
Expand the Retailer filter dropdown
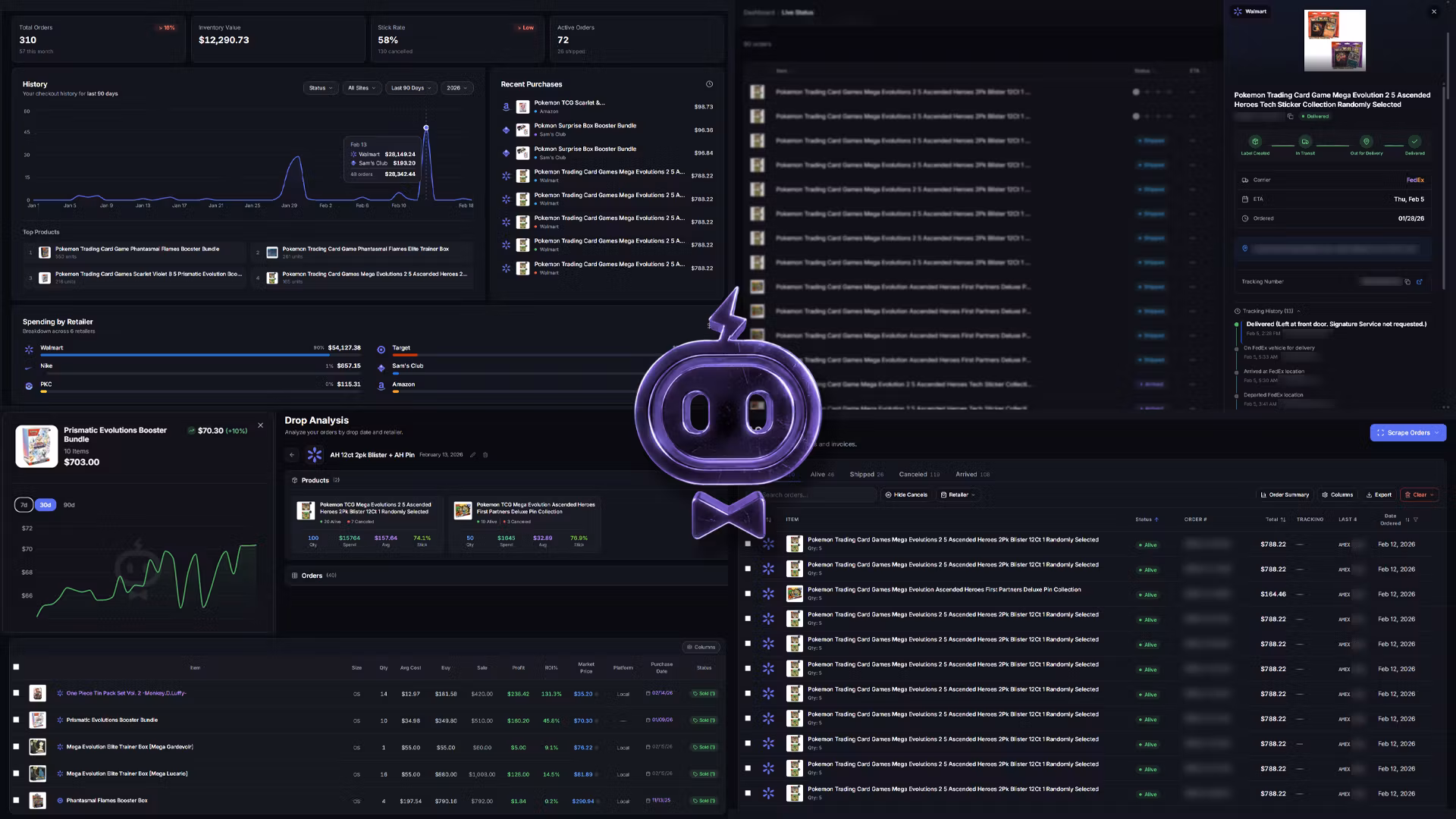click(x=958, y=495)
